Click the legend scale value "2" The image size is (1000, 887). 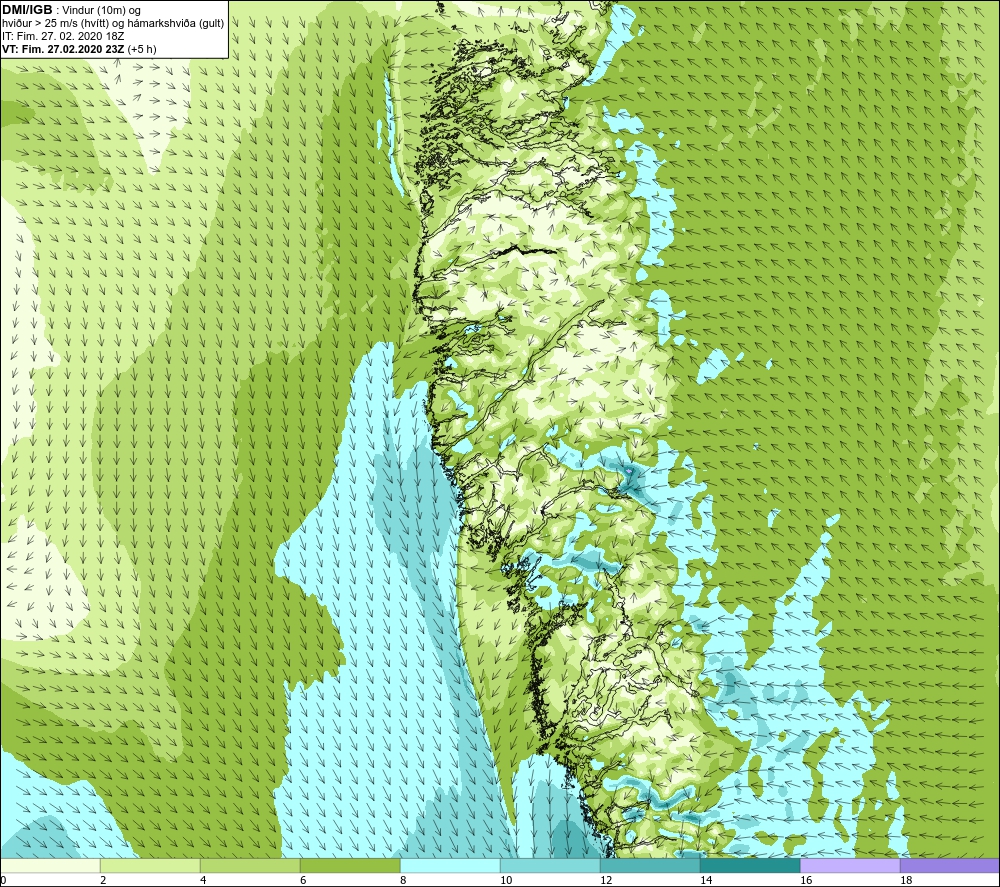(x=103, y=880)
